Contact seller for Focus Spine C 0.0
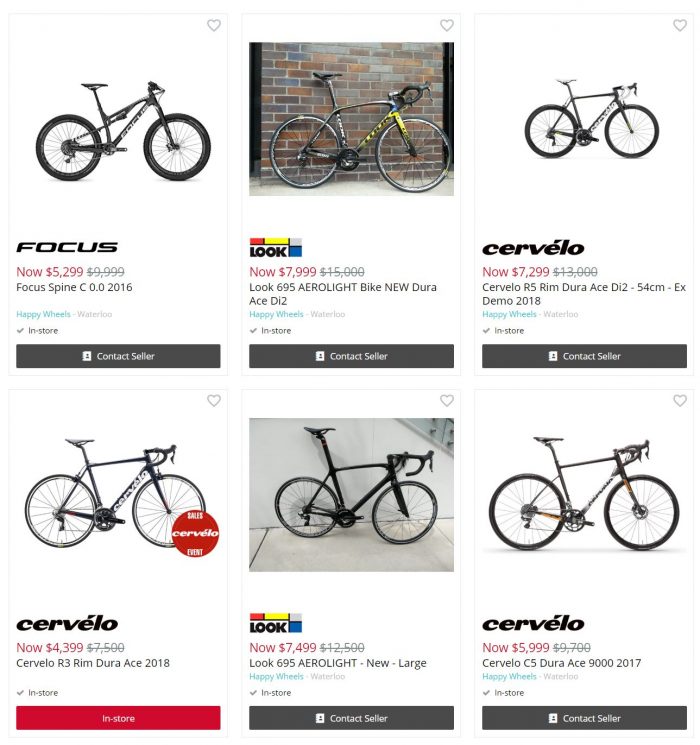 (118, 356)
